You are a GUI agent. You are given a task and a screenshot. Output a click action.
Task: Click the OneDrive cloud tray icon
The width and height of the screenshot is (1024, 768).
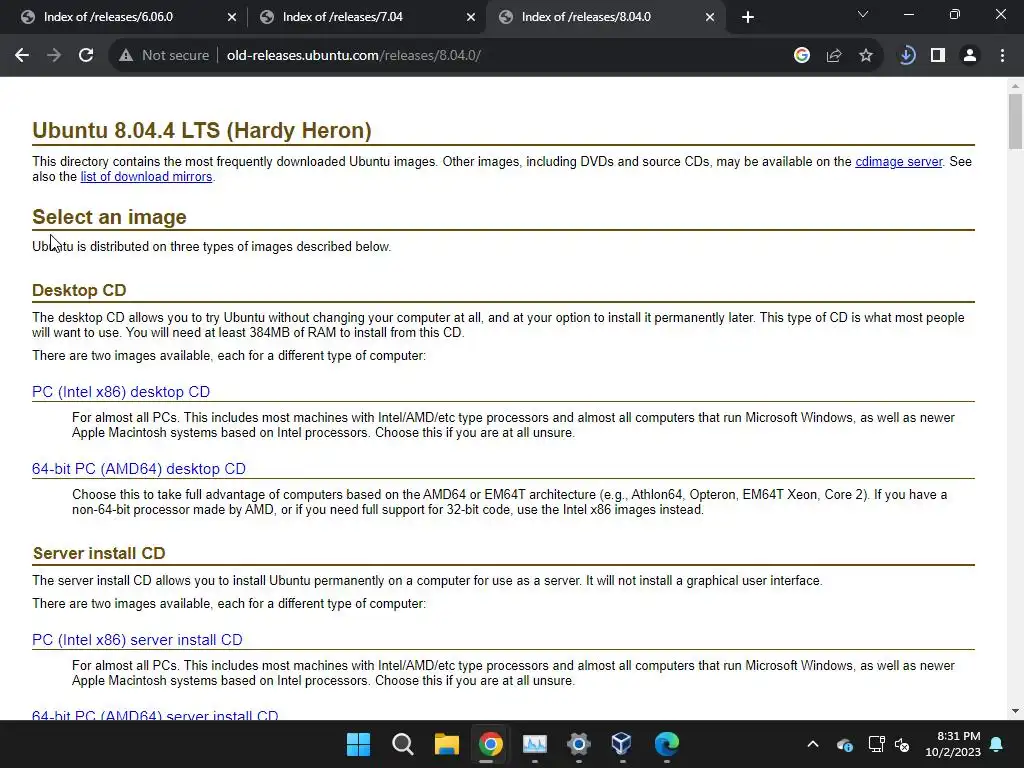pyautogui.click(x=844, y=744)
